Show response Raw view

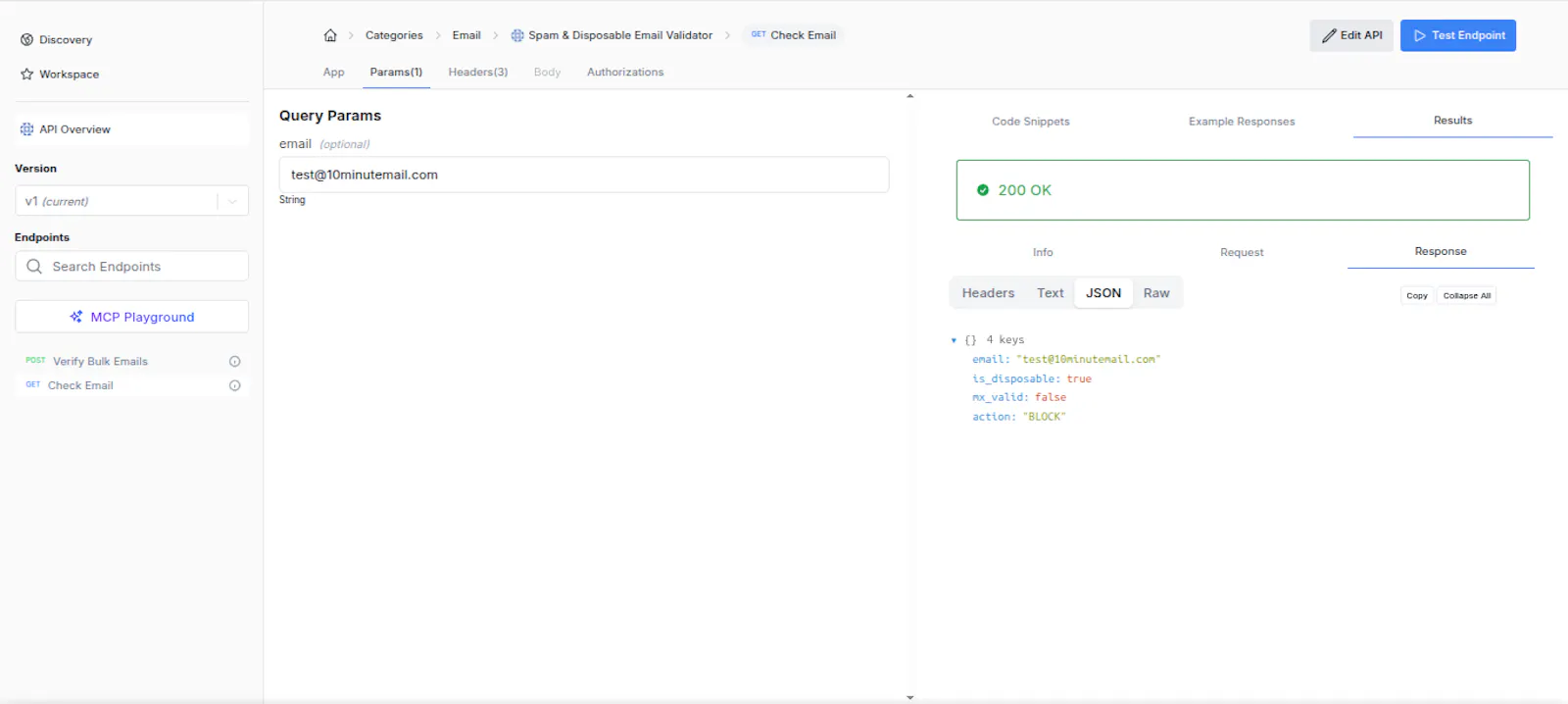(x=1156, y=293)
